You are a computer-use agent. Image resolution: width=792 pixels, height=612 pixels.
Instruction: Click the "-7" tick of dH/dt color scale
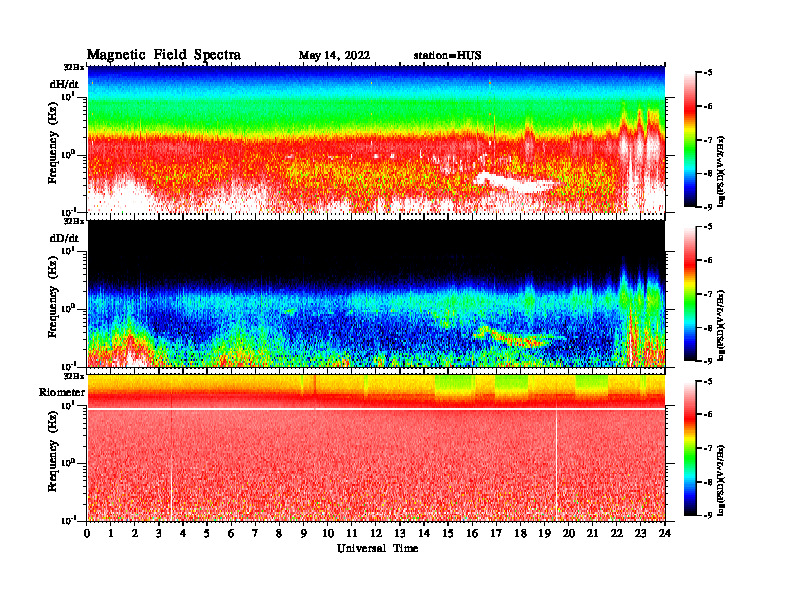click(708, 140)
